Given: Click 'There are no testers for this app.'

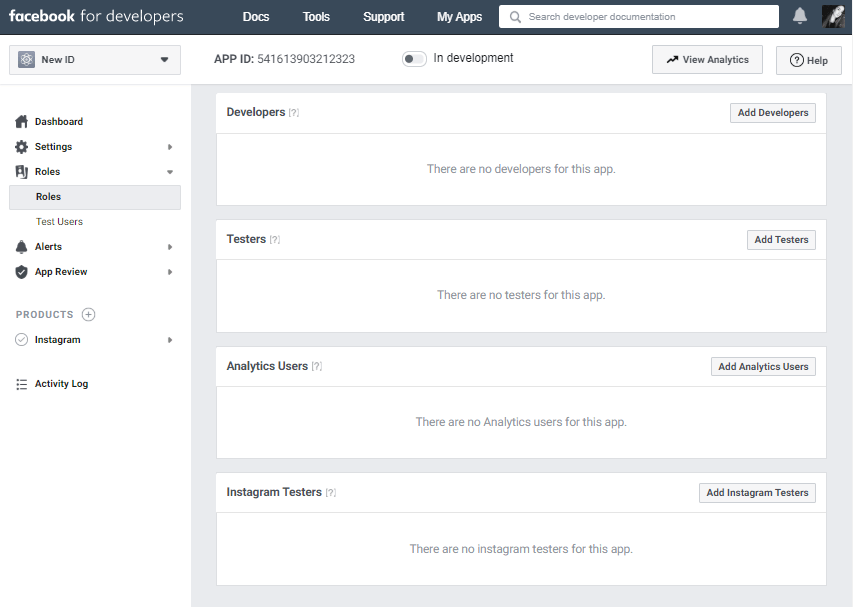Looking at the screenshot, I should tap(521, 295).
